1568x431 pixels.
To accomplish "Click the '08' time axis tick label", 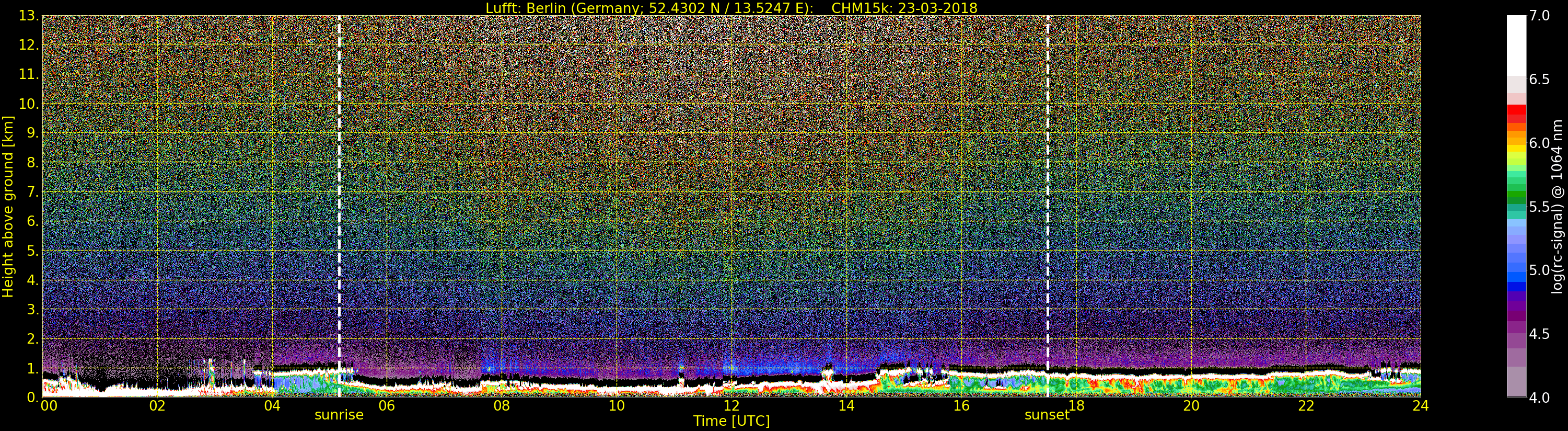I will [502, 405].
